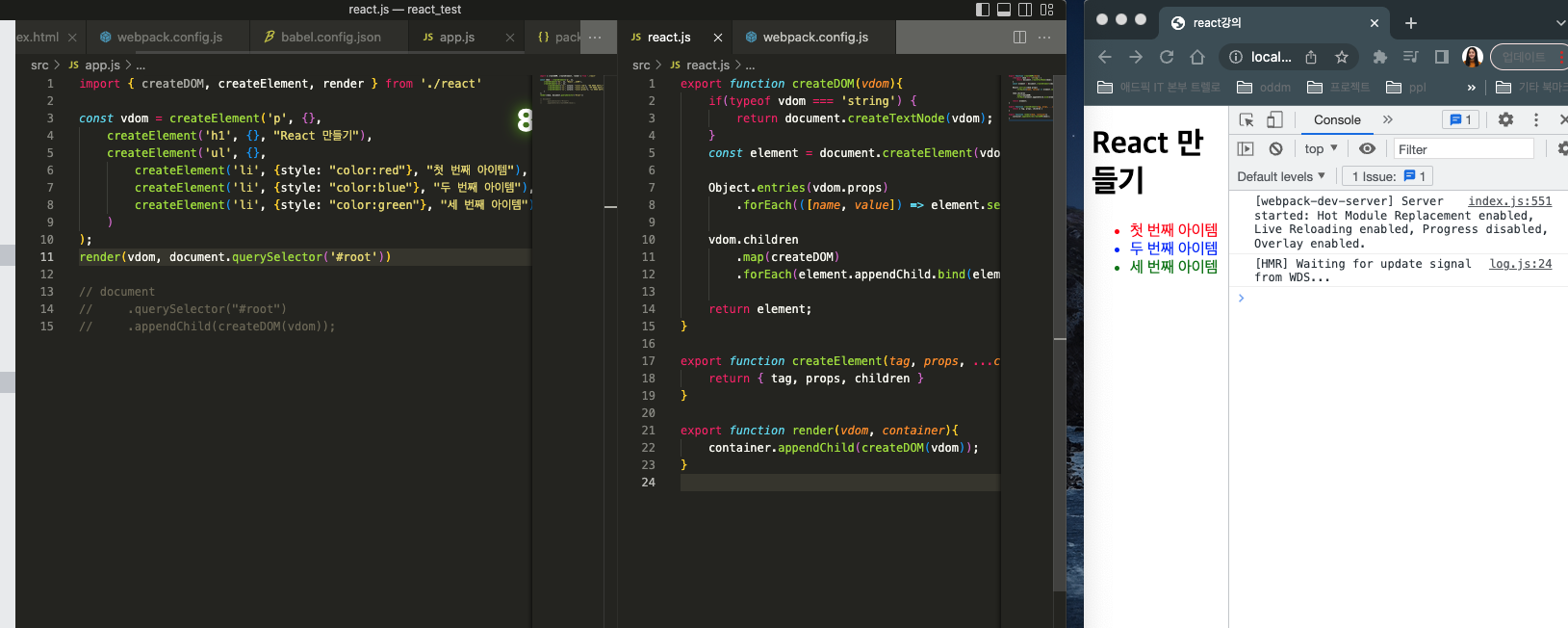Image resolution: width=1568 pixels, height=628 pixels.
Task: Close the app.js tab
Action: click(x=510, y=38)
